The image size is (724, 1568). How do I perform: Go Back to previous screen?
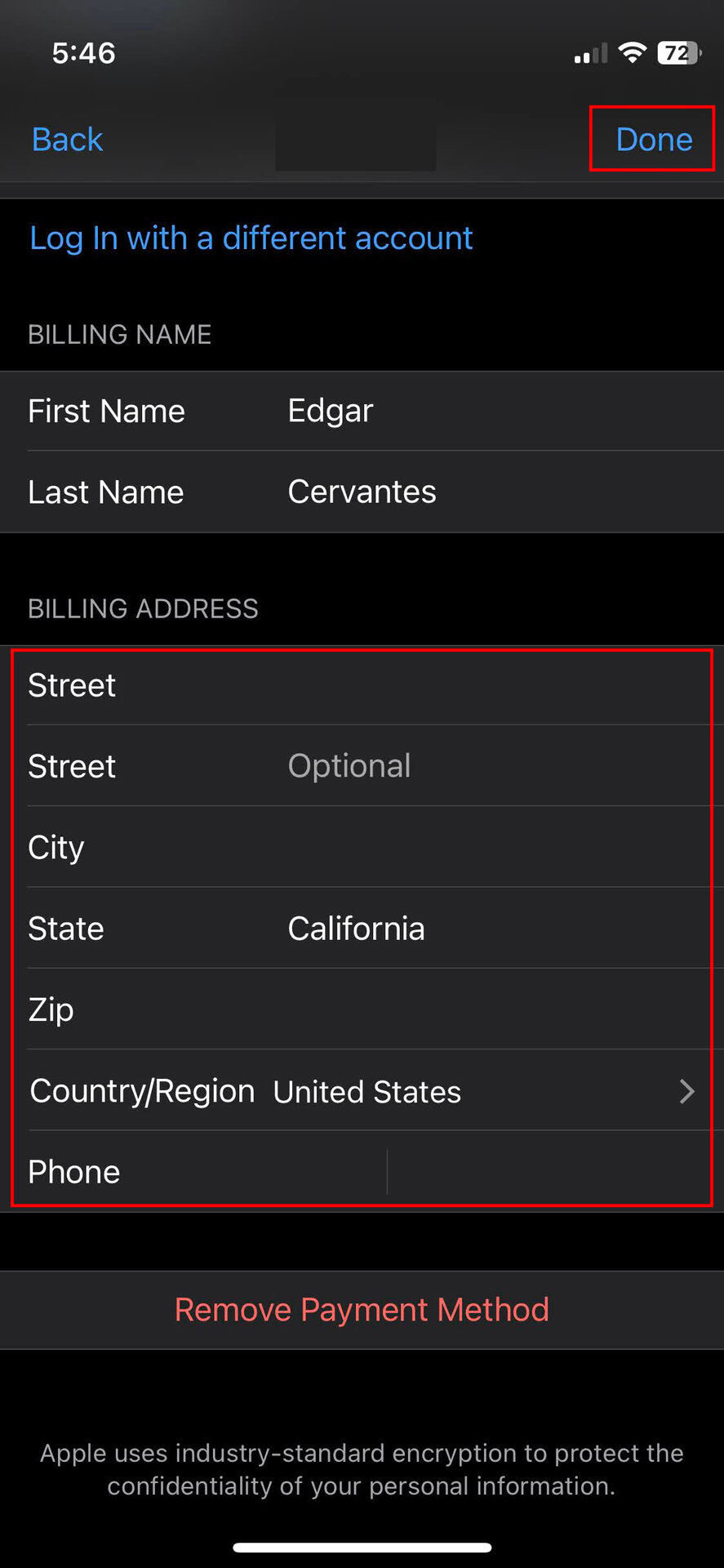pos(67,140)
